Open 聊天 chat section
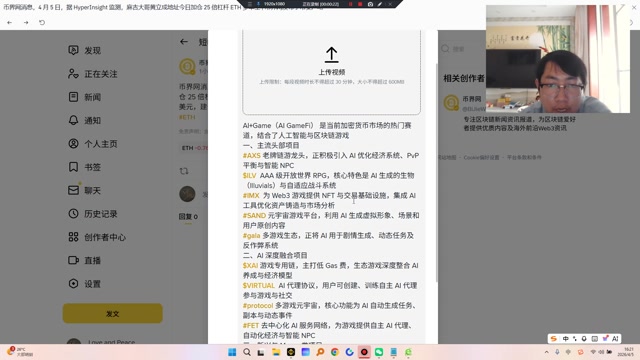640x360 pixels. (x=84, y=190)
